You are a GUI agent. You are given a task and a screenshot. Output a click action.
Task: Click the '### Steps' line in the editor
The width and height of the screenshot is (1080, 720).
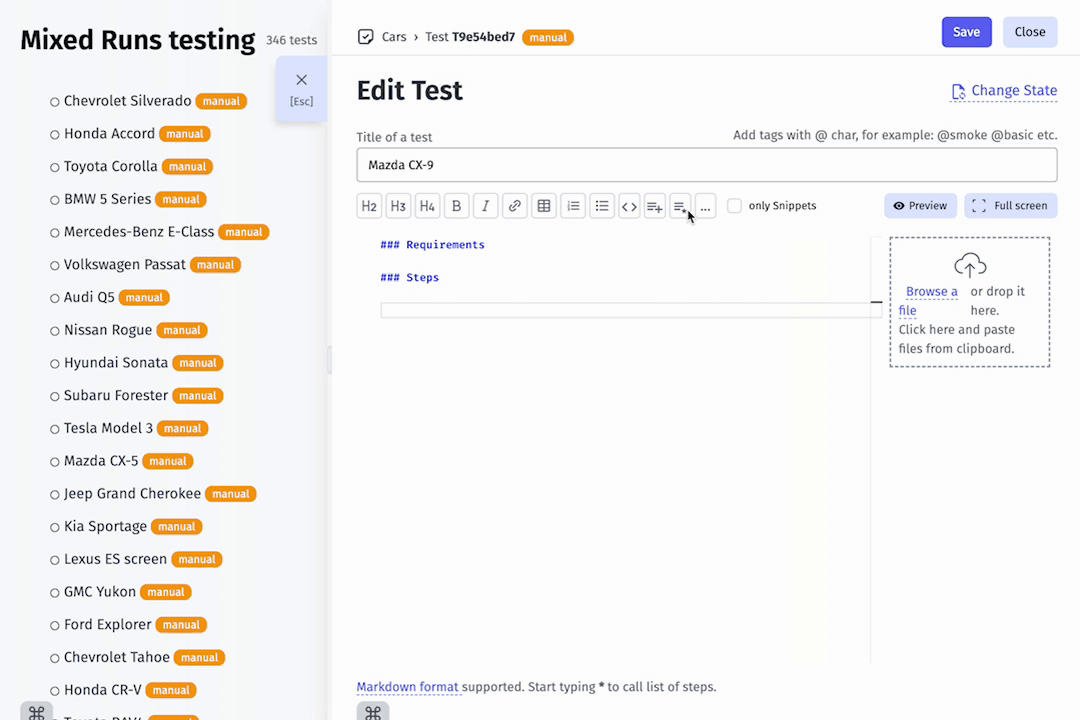tap(410, 278)
